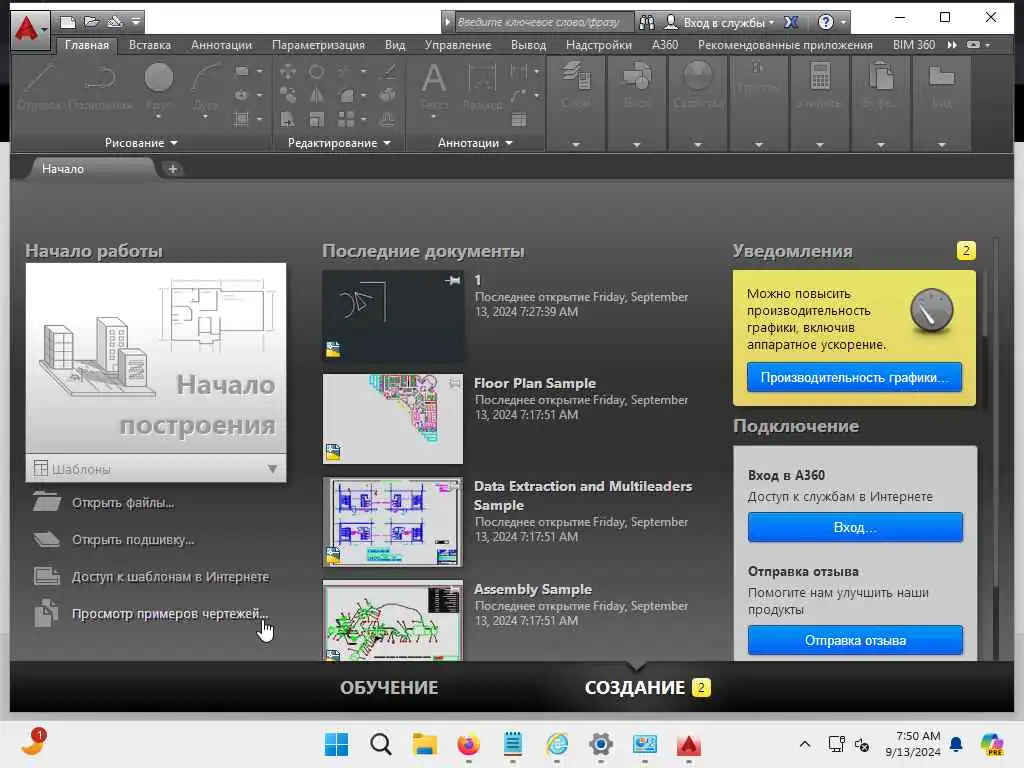Expand the Аннотации panel dropdown

(475, 143)
